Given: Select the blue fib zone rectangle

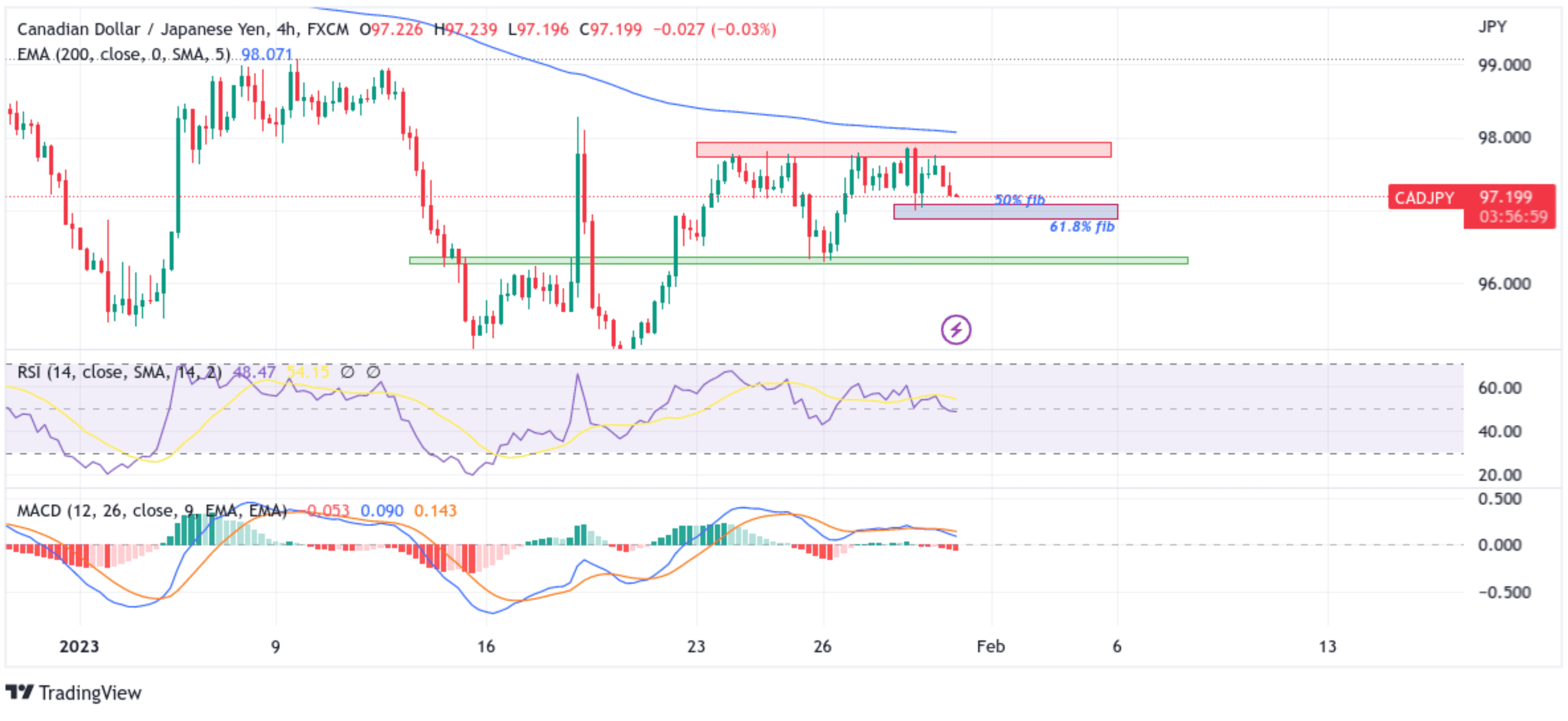Looking at the screenshot, I should click(x=1006, y=212).
